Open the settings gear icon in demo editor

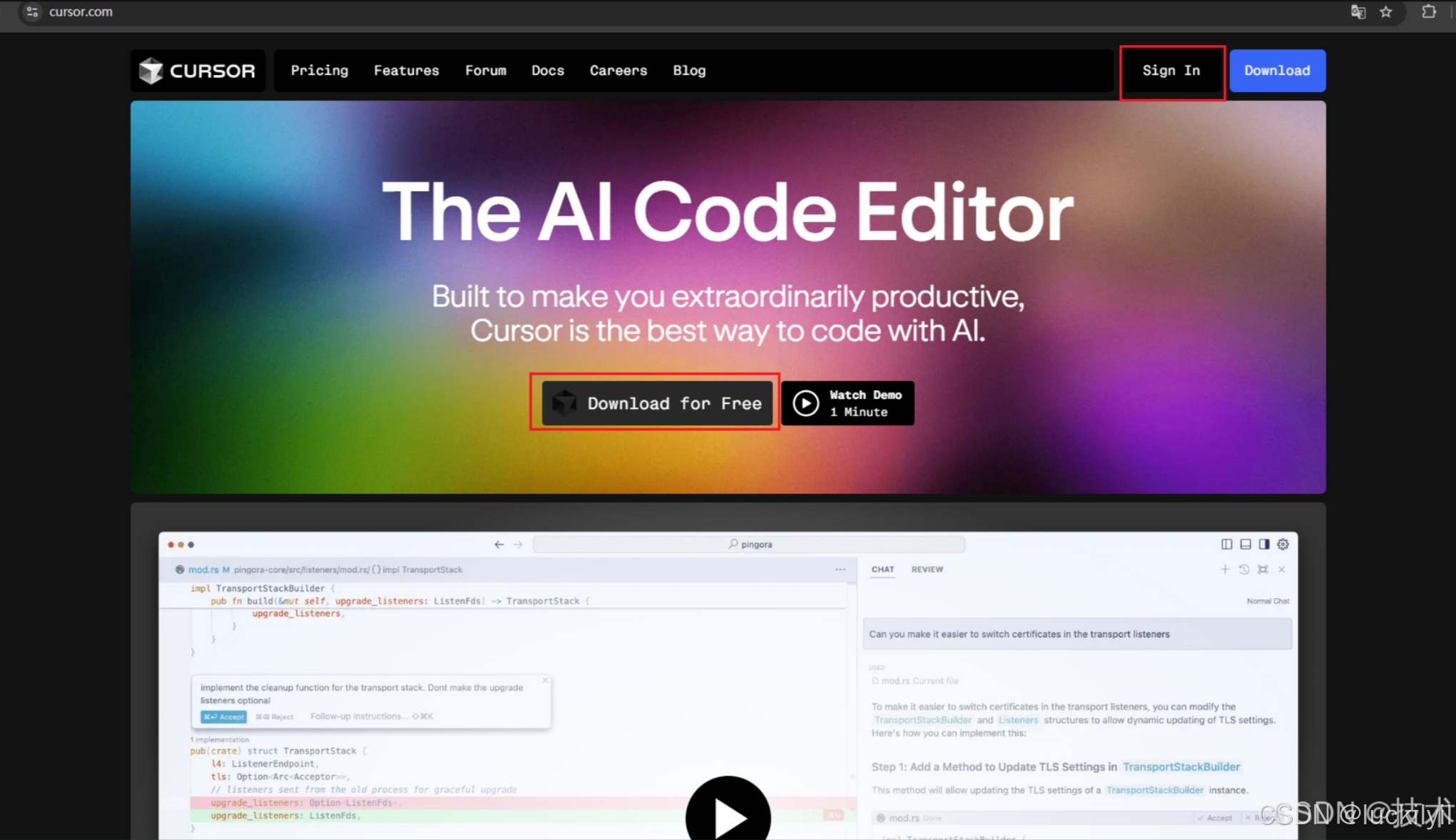pos(1283,545)
